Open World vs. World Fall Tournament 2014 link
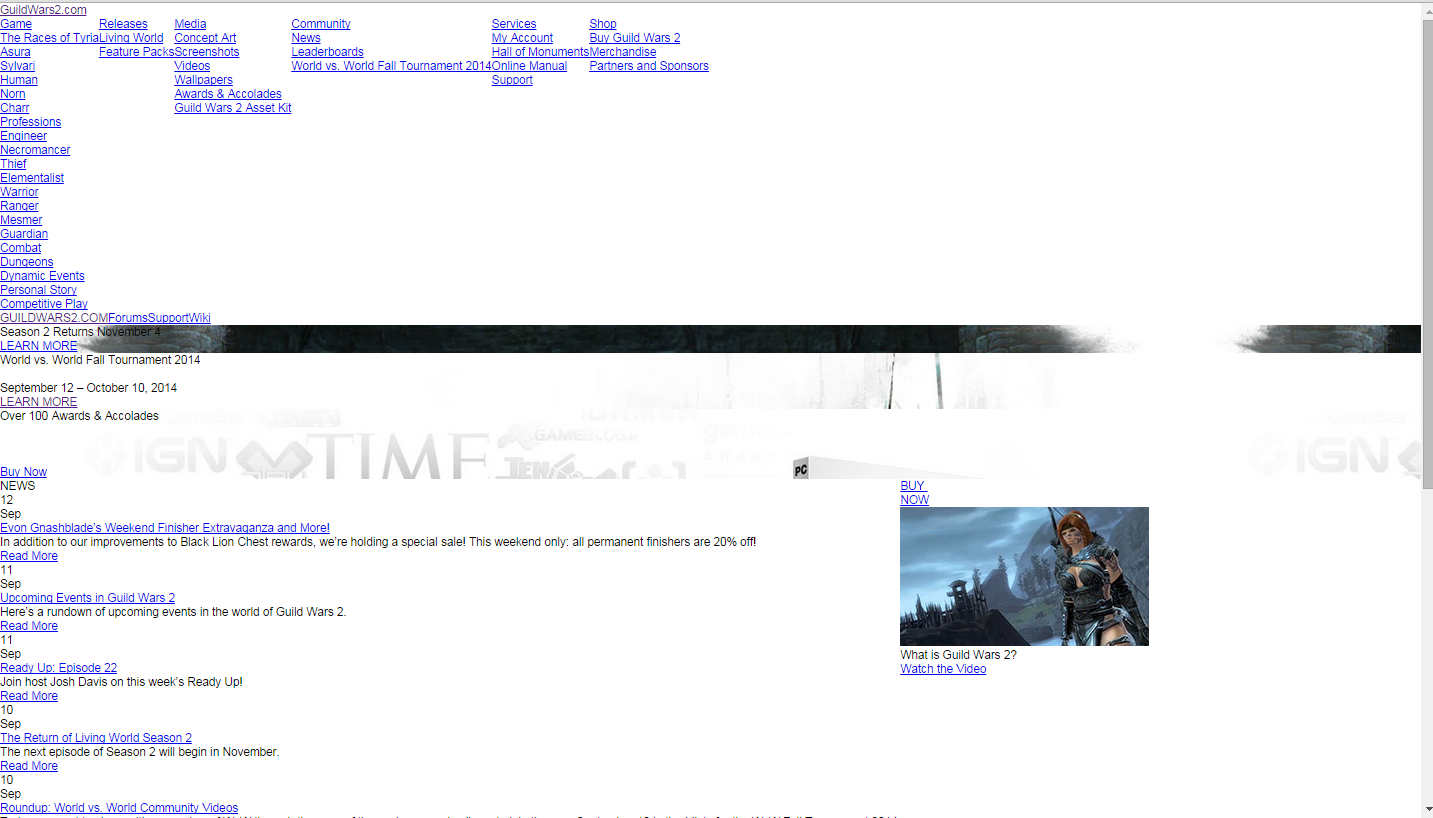 [x=391, y=66]
